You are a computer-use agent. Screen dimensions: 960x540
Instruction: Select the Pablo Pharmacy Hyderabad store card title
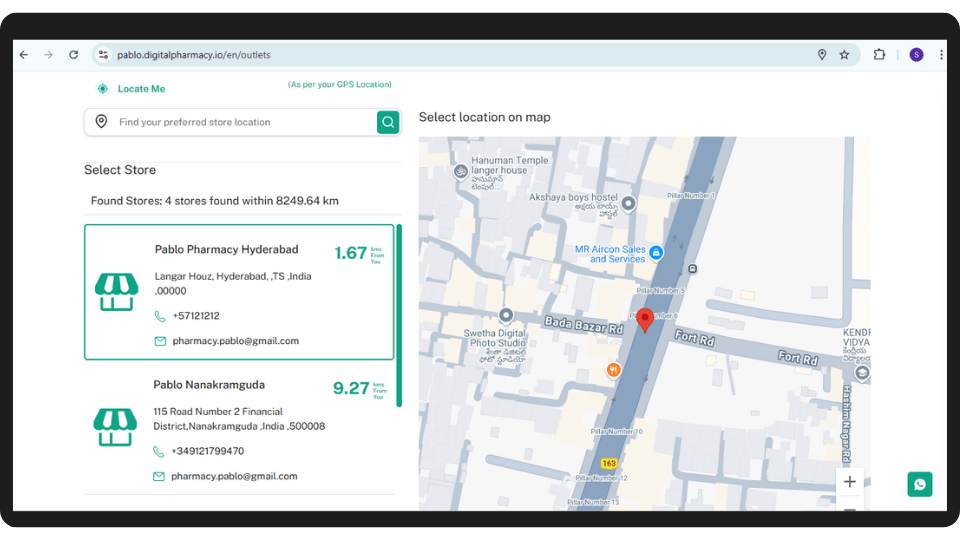227,249
